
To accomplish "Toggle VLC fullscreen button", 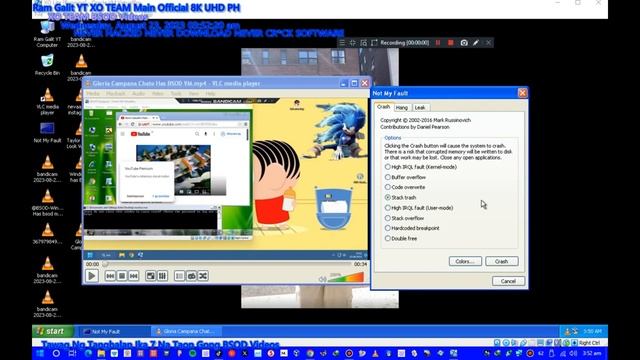I will (x=151, y=276).
